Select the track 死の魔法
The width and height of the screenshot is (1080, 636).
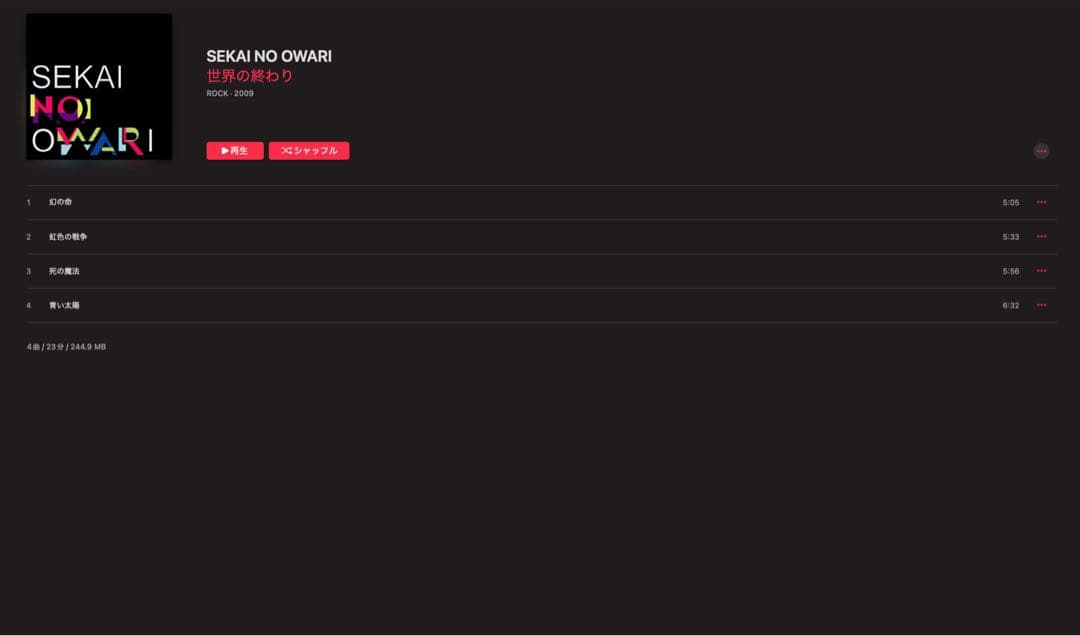(64, 271)
